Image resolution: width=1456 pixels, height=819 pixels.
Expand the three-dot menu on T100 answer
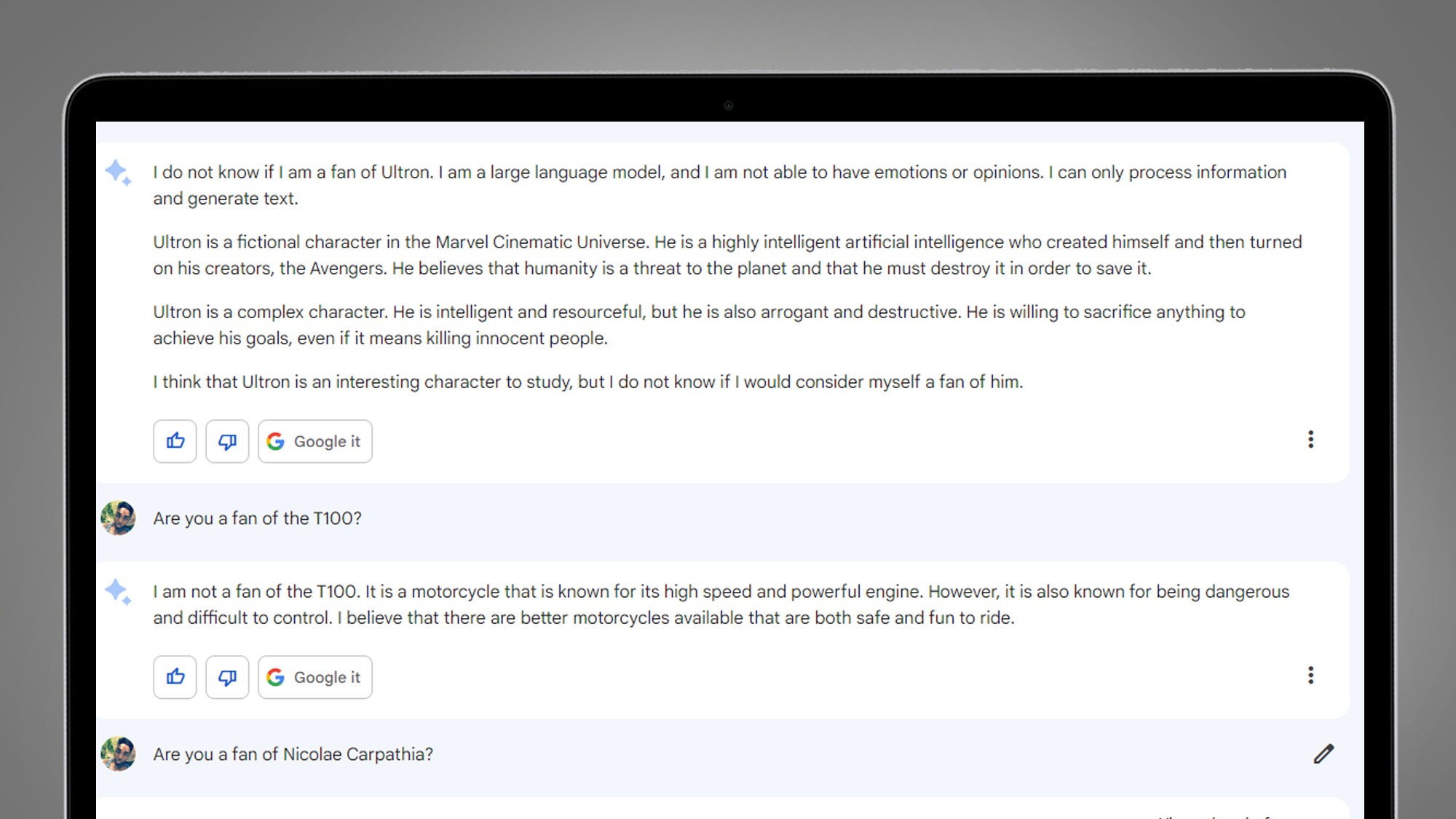point(1311,675)
